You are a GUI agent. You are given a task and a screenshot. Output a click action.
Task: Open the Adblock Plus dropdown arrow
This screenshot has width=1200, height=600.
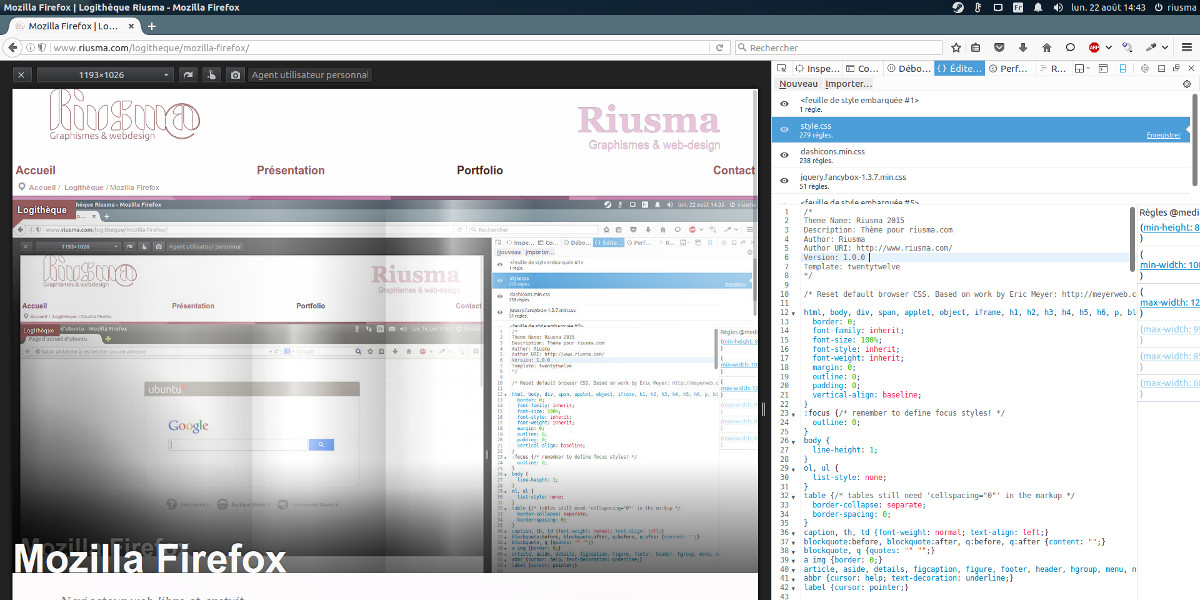[1110, 47]
